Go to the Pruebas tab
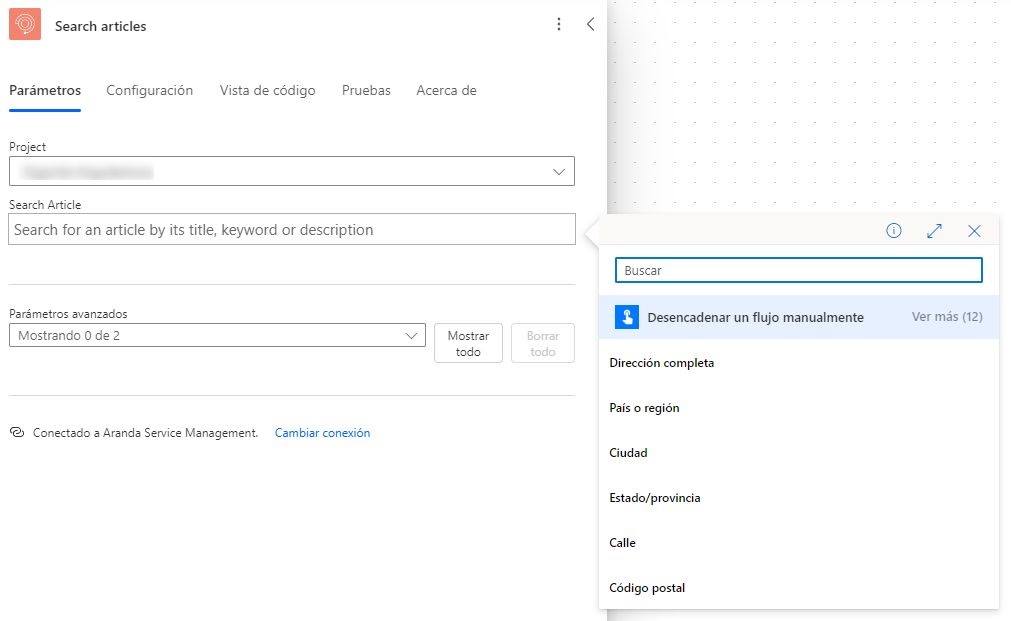The width and height of the screenshot is (1011, 621). click(366, 90)
